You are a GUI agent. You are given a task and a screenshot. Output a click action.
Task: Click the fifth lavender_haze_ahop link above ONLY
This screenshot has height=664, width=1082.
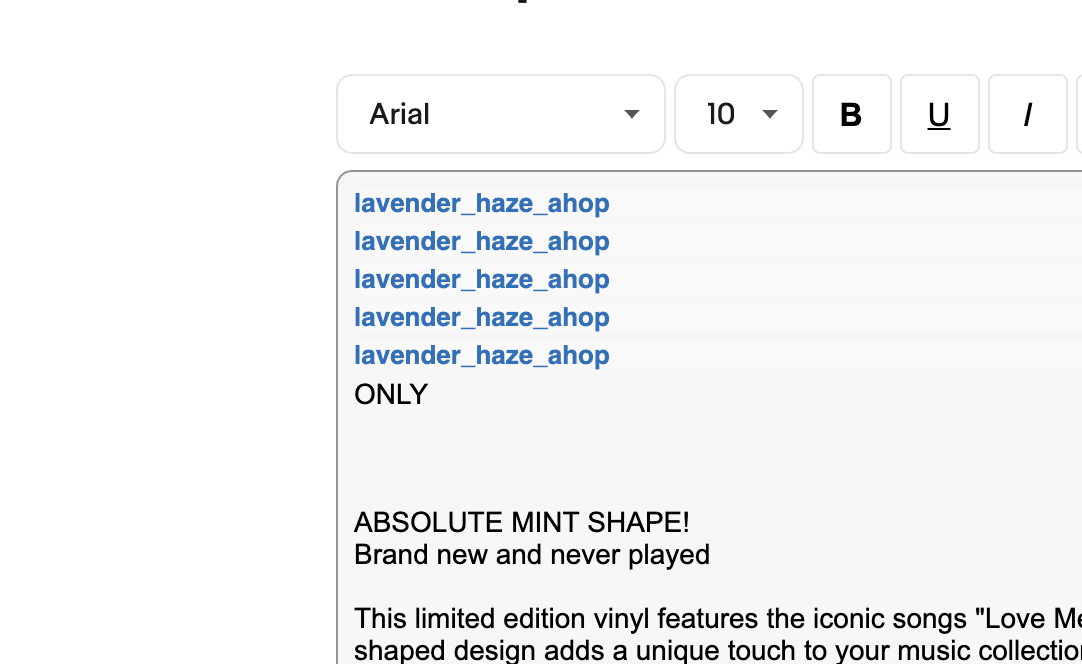pyautogui.click(x=482, y=355)
